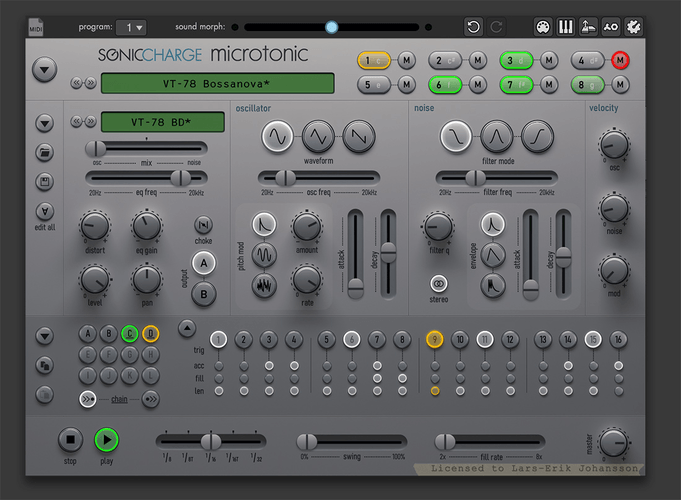Open the main program menu arrow

click(x=44, y=70)
